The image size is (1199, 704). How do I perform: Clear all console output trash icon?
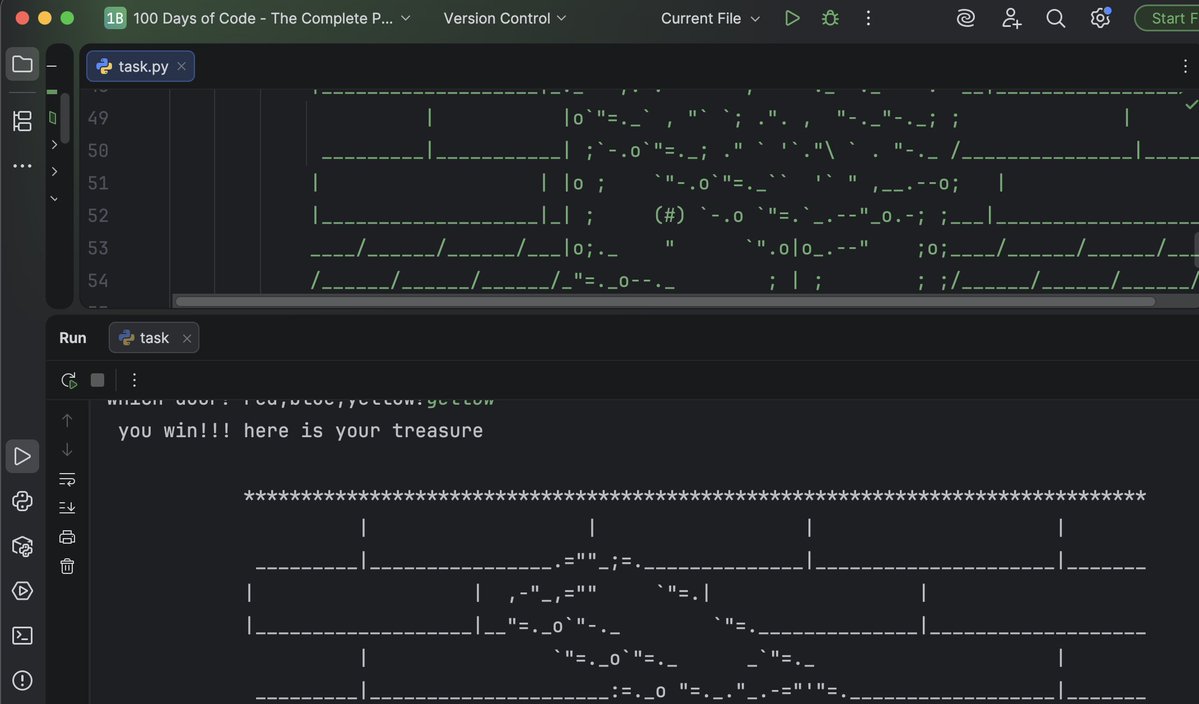click(67, 566)
